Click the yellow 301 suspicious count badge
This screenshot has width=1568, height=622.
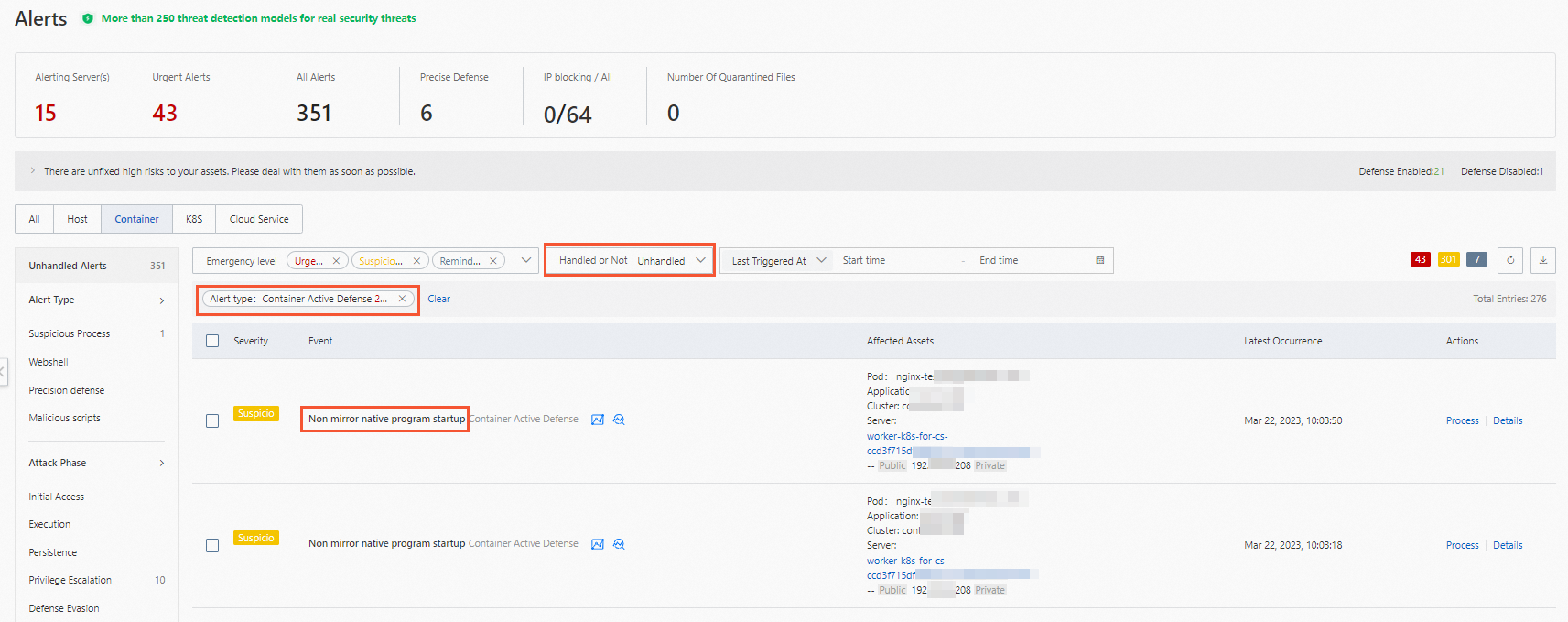[x=1448, y=260]
